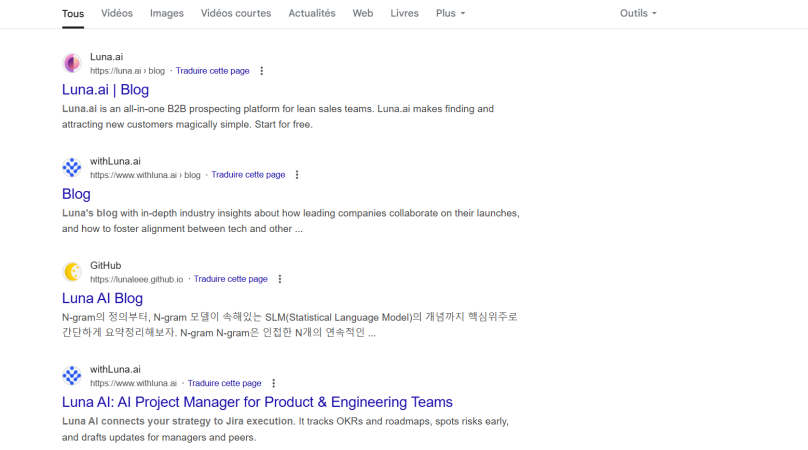Expand the Outils dropdown
The image size is (808, 450).
(x=638, y=13)
